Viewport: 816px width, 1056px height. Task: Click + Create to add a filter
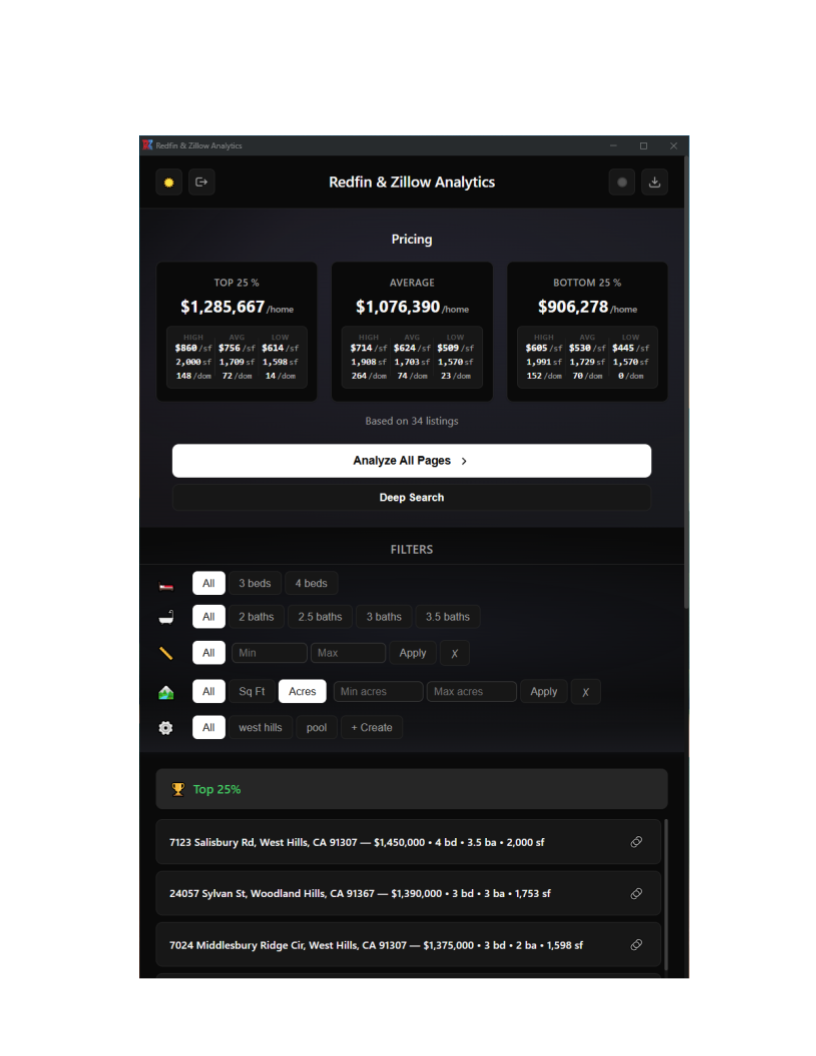click(371, 727)
